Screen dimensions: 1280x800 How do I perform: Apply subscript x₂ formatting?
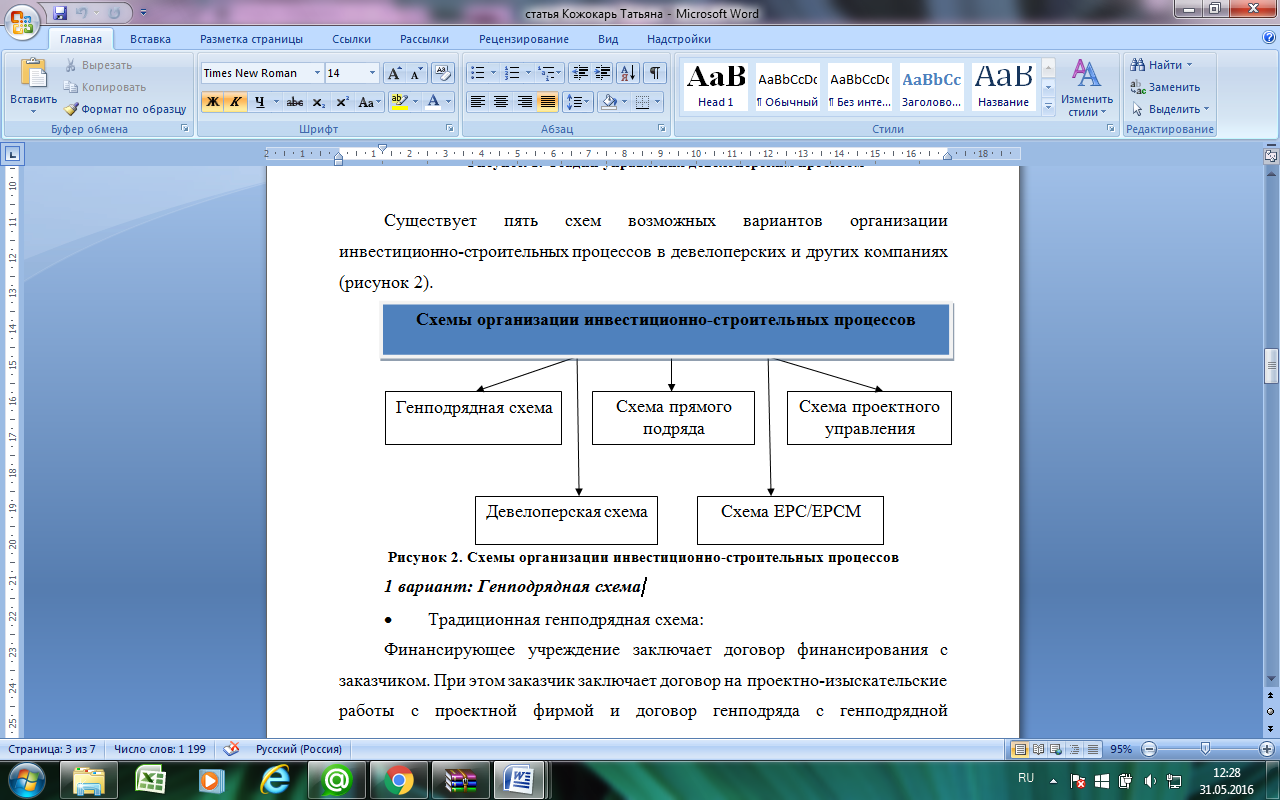[318, 102]
